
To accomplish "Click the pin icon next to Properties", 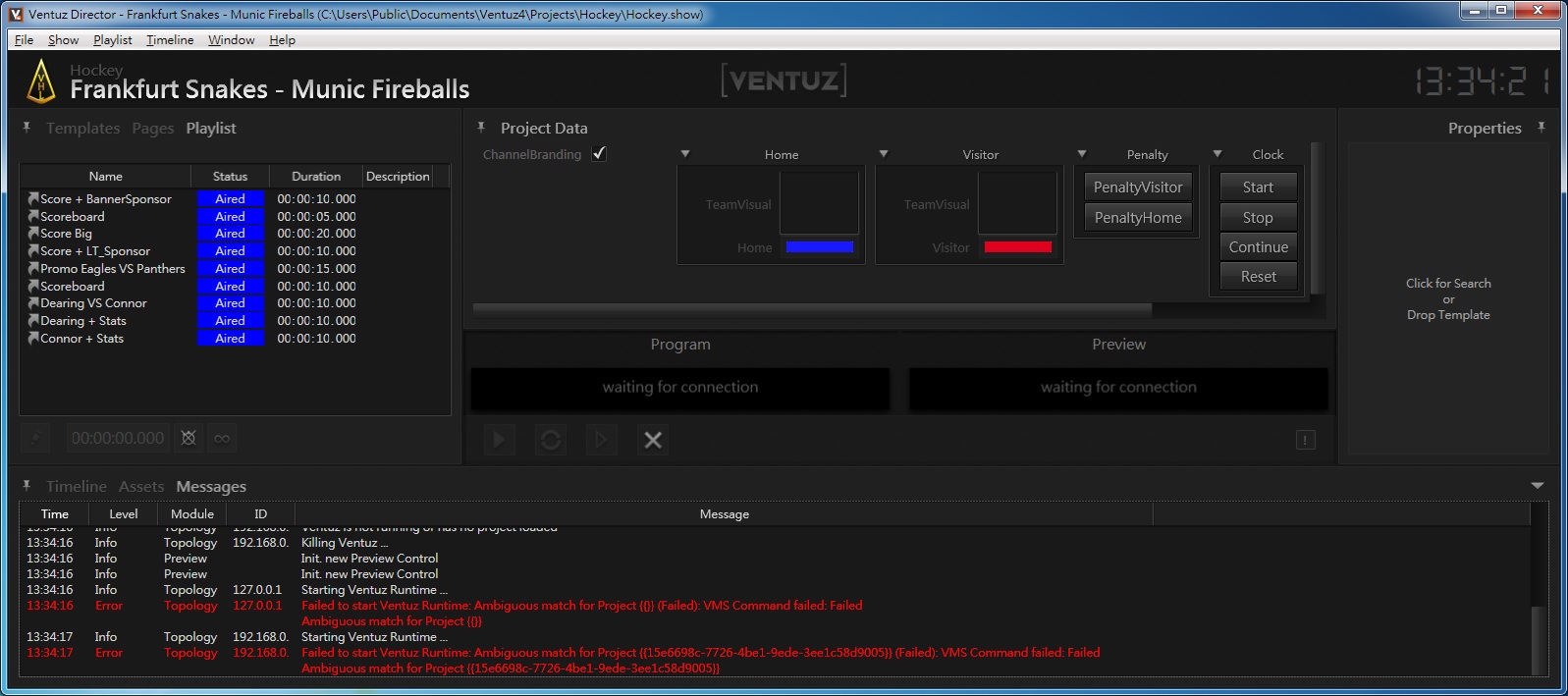I will (1541, 128).
